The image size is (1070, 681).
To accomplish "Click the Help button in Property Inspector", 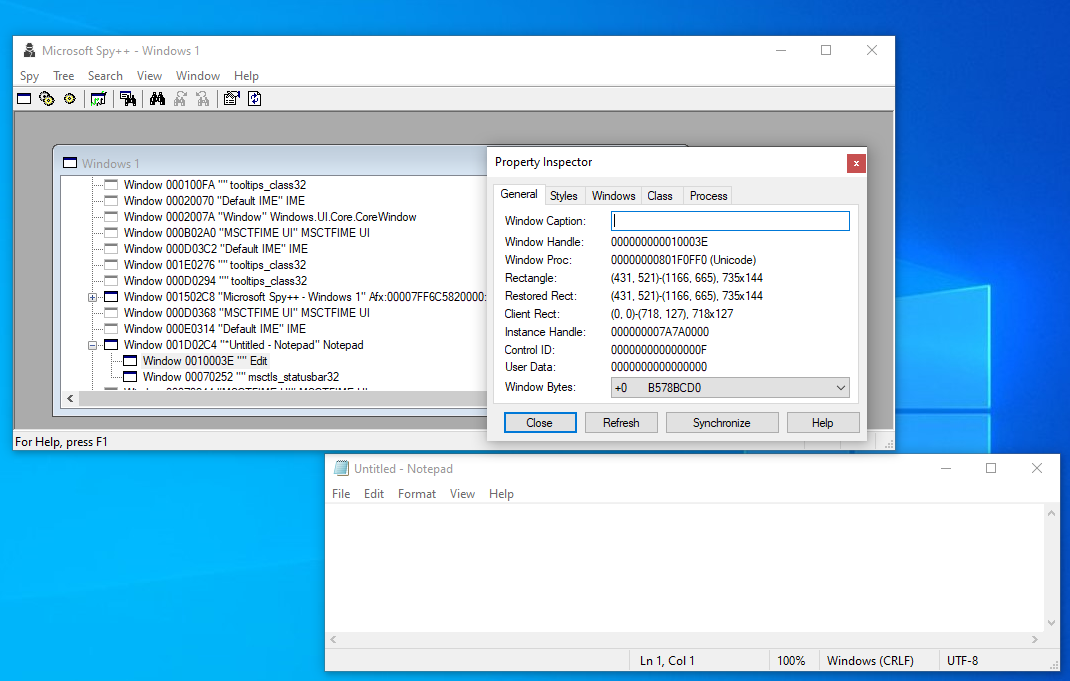I will [822, 422].
